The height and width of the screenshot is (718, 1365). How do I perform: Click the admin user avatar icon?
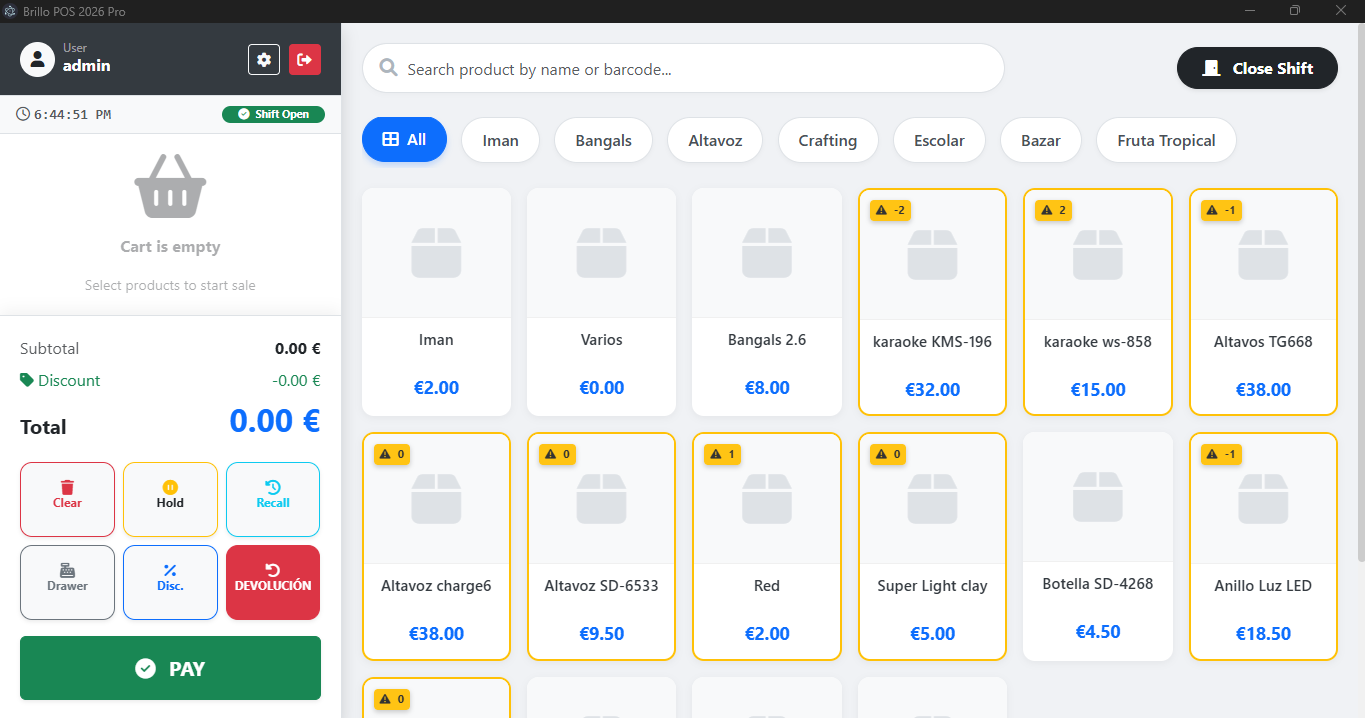pyautogui.click(x=37, y=60)
